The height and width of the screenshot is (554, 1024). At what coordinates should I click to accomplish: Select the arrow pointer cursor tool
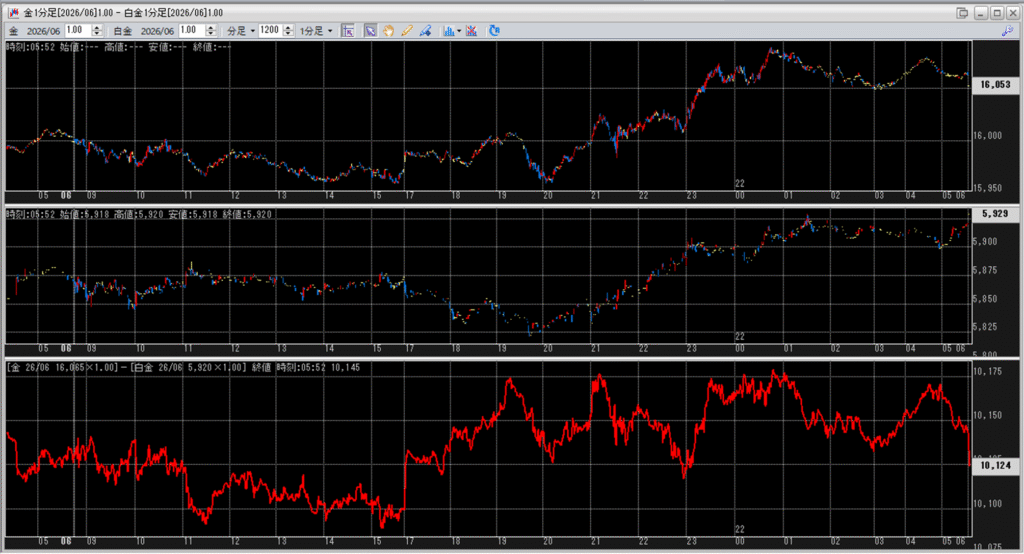click(370, 31)
